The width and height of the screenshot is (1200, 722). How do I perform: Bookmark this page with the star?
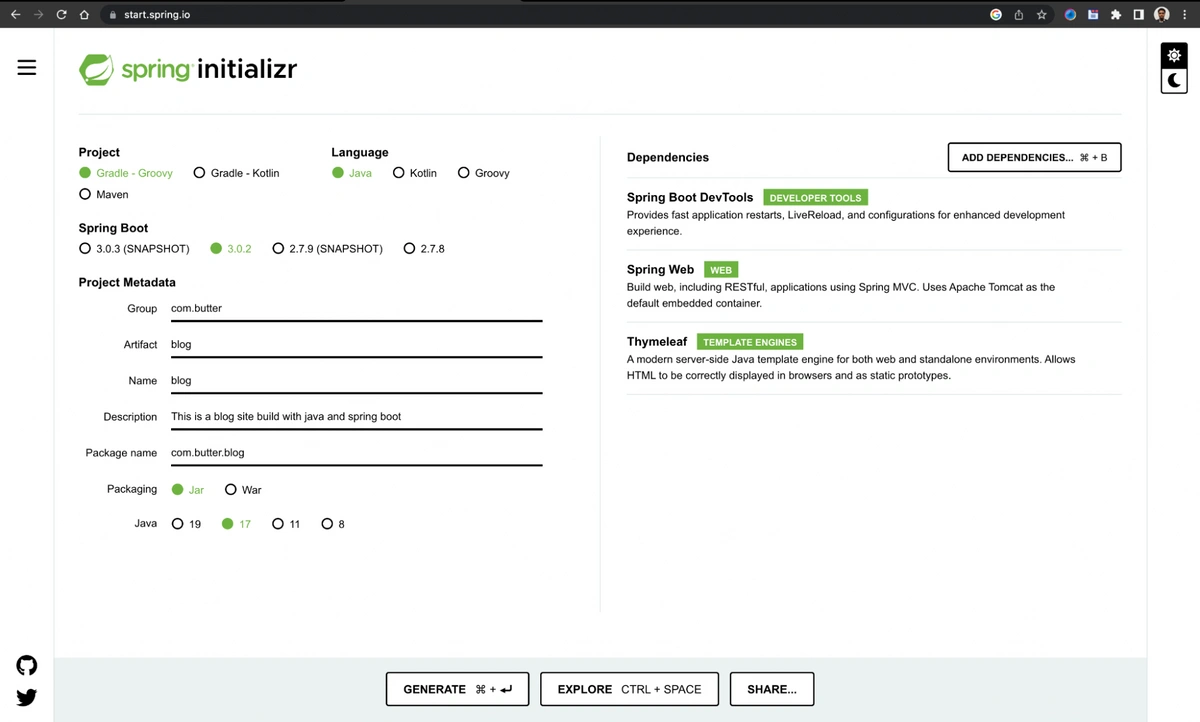(x=1041, y=15)
